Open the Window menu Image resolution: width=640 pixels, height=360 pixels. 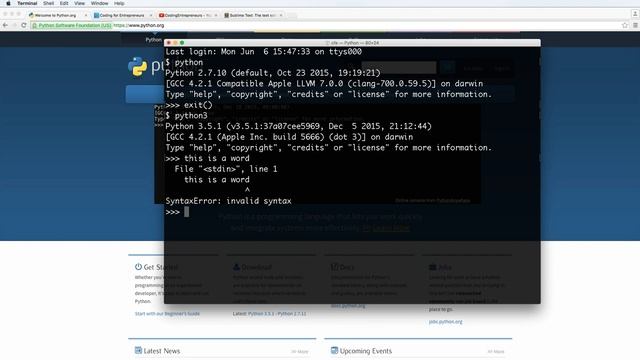(100, 3)
